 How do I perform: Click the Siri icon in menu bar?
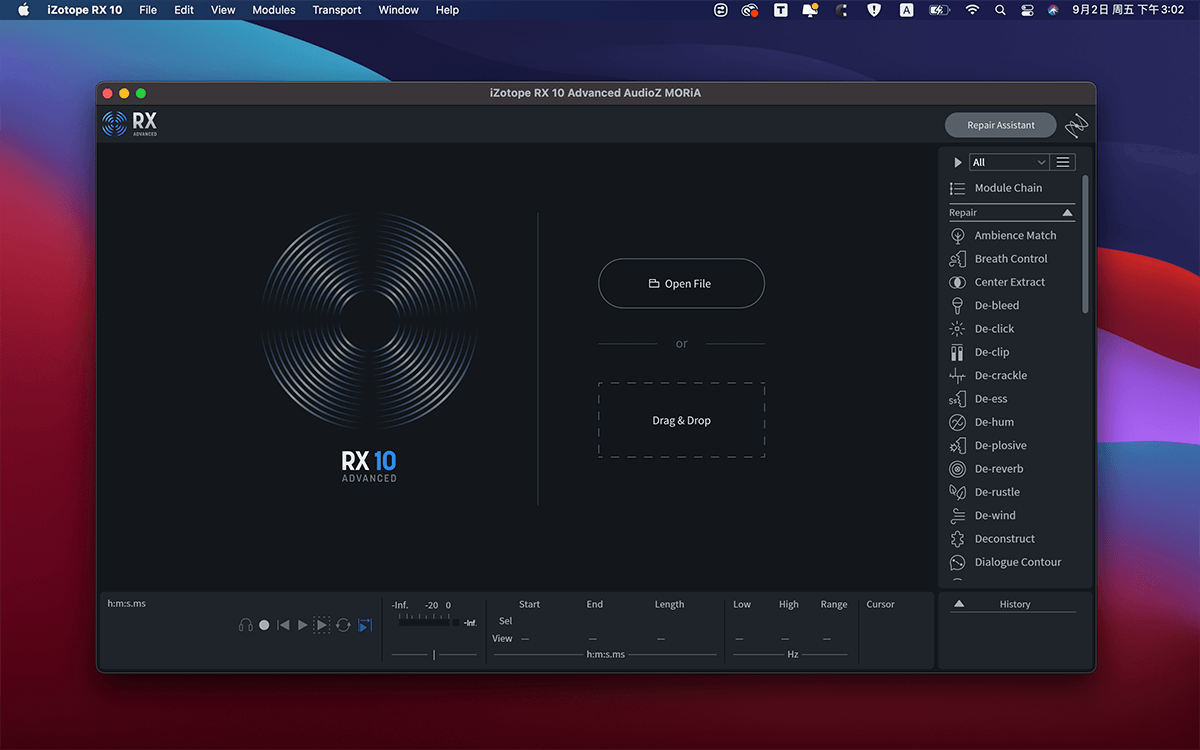click(1052, 10)
